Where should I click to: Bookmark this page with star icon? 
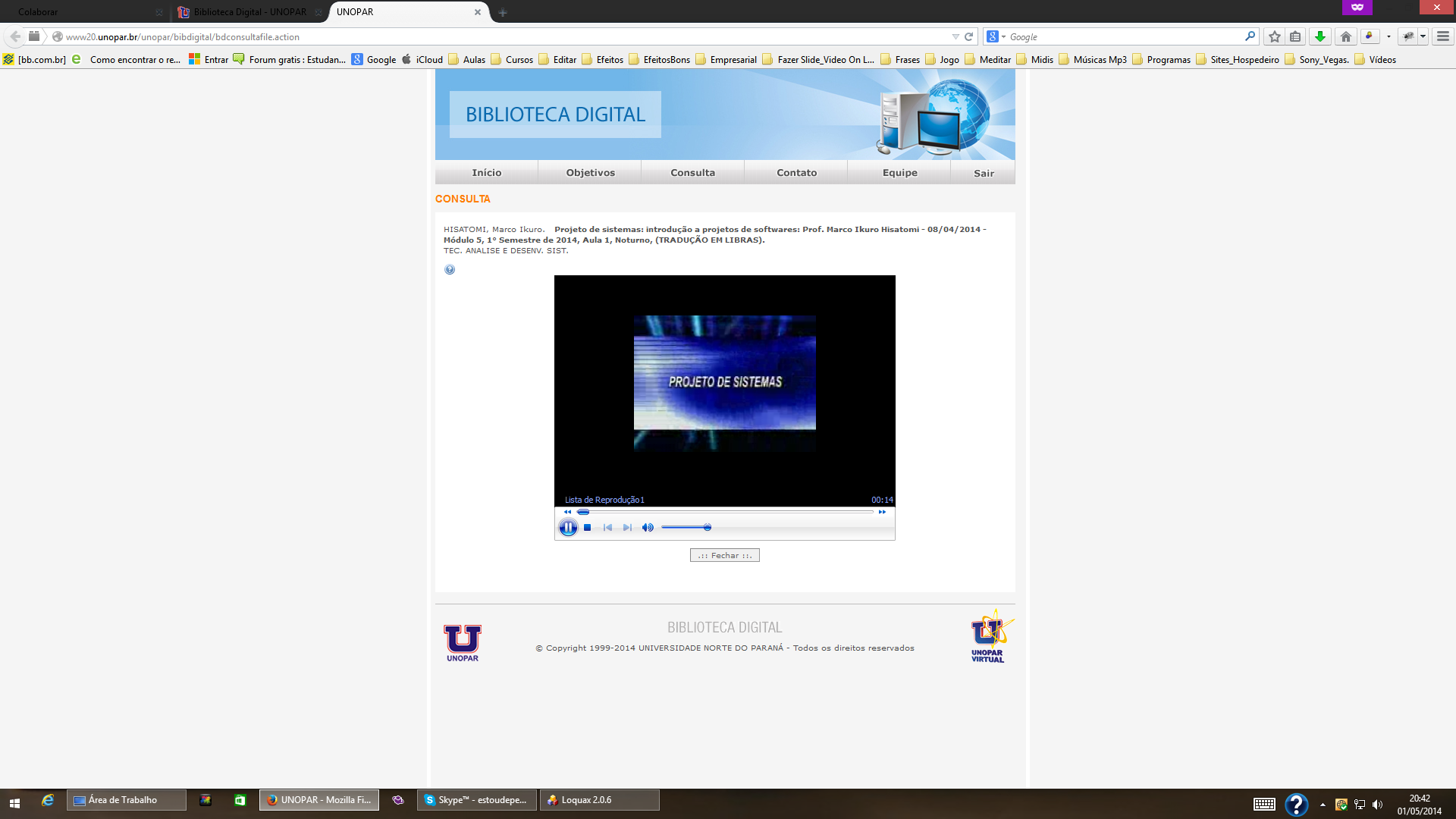click(x=1275, y=36)
